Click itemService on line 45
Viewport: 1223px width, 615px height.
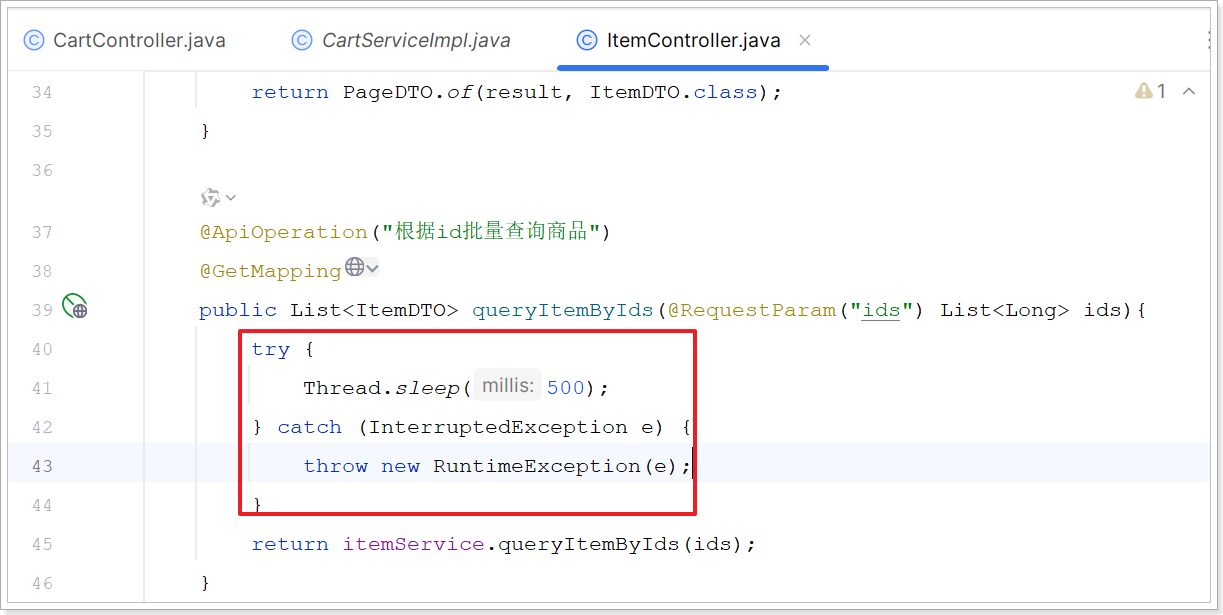click(413, 544)
